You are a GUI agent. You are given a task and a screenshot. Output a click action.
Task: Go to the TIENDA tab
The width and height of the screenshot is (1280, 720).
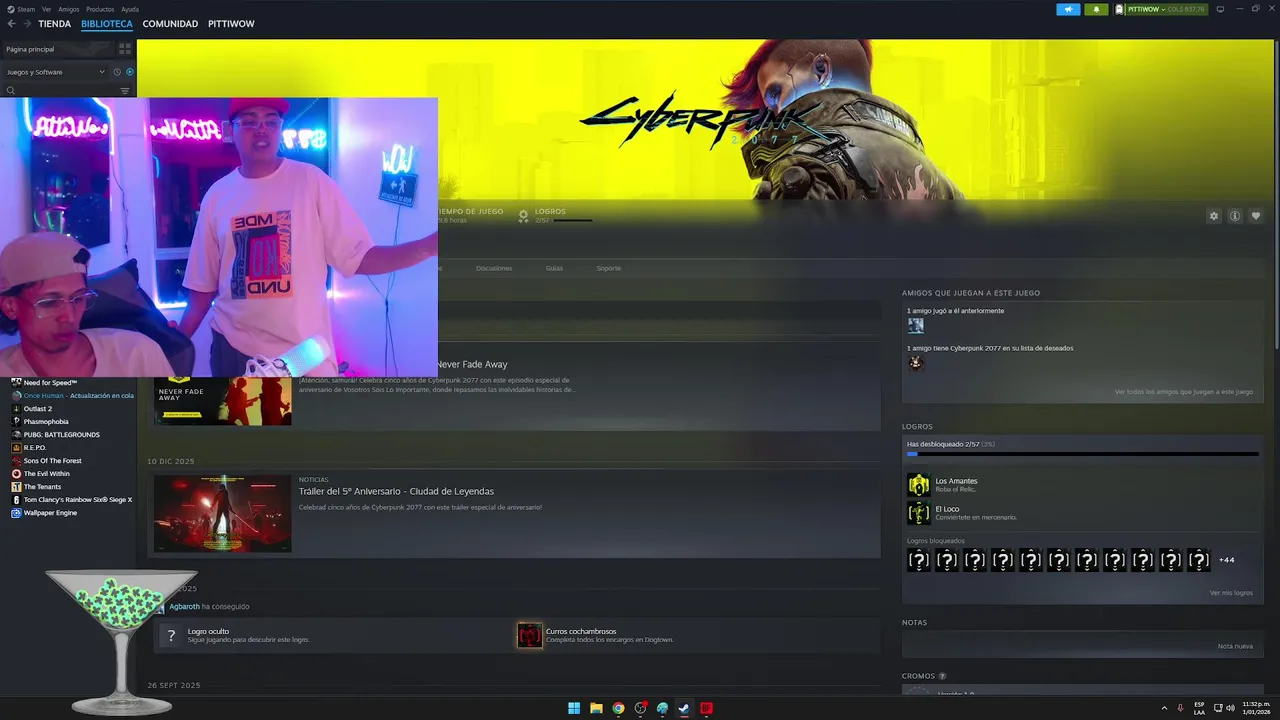pyautogui.click(x=55, y=24)
